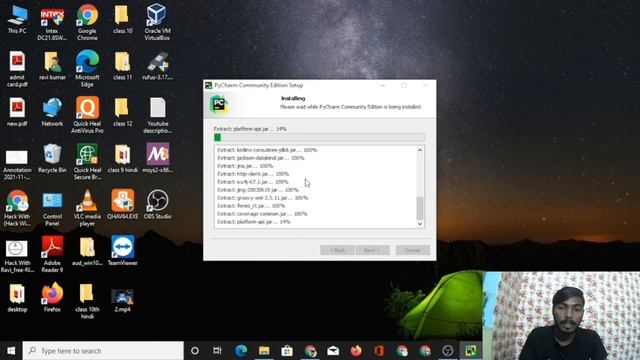Viewport: 640px width, 360px height.
Task: Open the class 12 folder
Action: click(122, 112)
